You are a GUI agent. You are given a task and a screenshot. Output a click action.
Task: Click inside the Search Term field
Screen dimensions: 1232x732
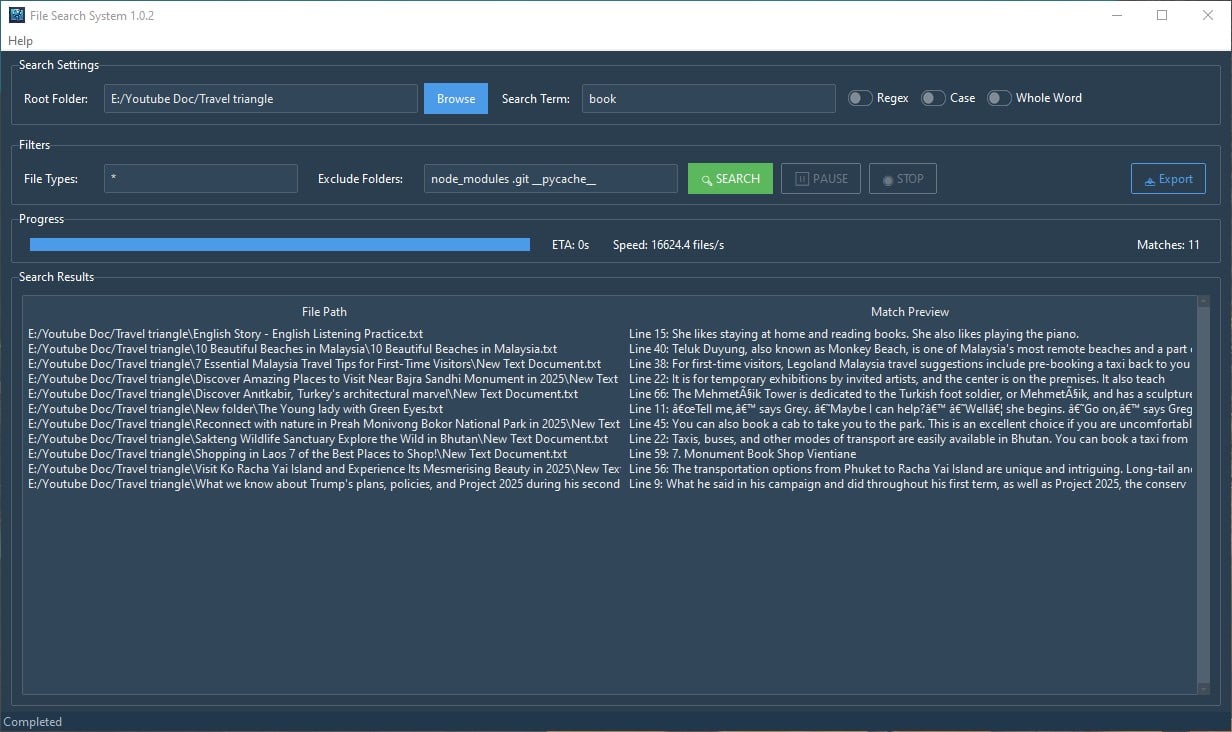tap(708, 98)
